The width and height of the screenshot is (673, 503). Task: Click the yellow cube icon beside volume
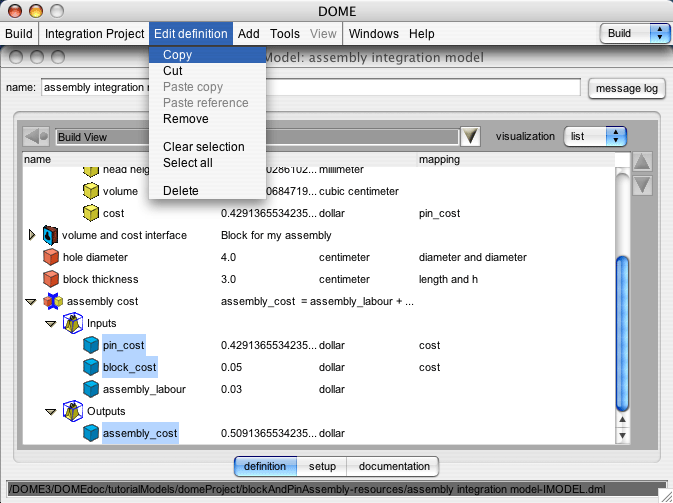point(91,191)
